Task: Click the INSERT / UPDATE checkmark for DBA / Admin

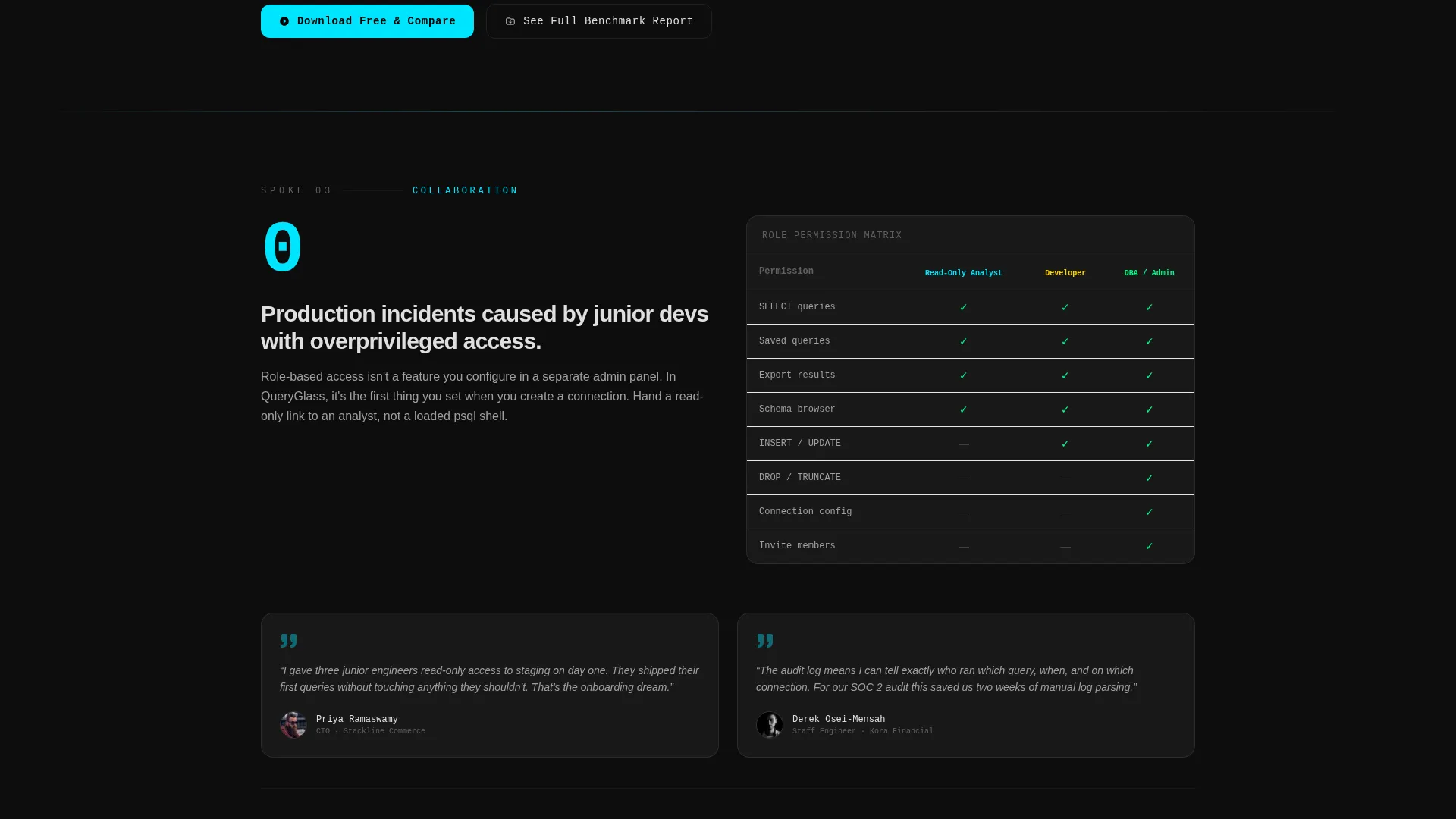Action: (1149, 444)
